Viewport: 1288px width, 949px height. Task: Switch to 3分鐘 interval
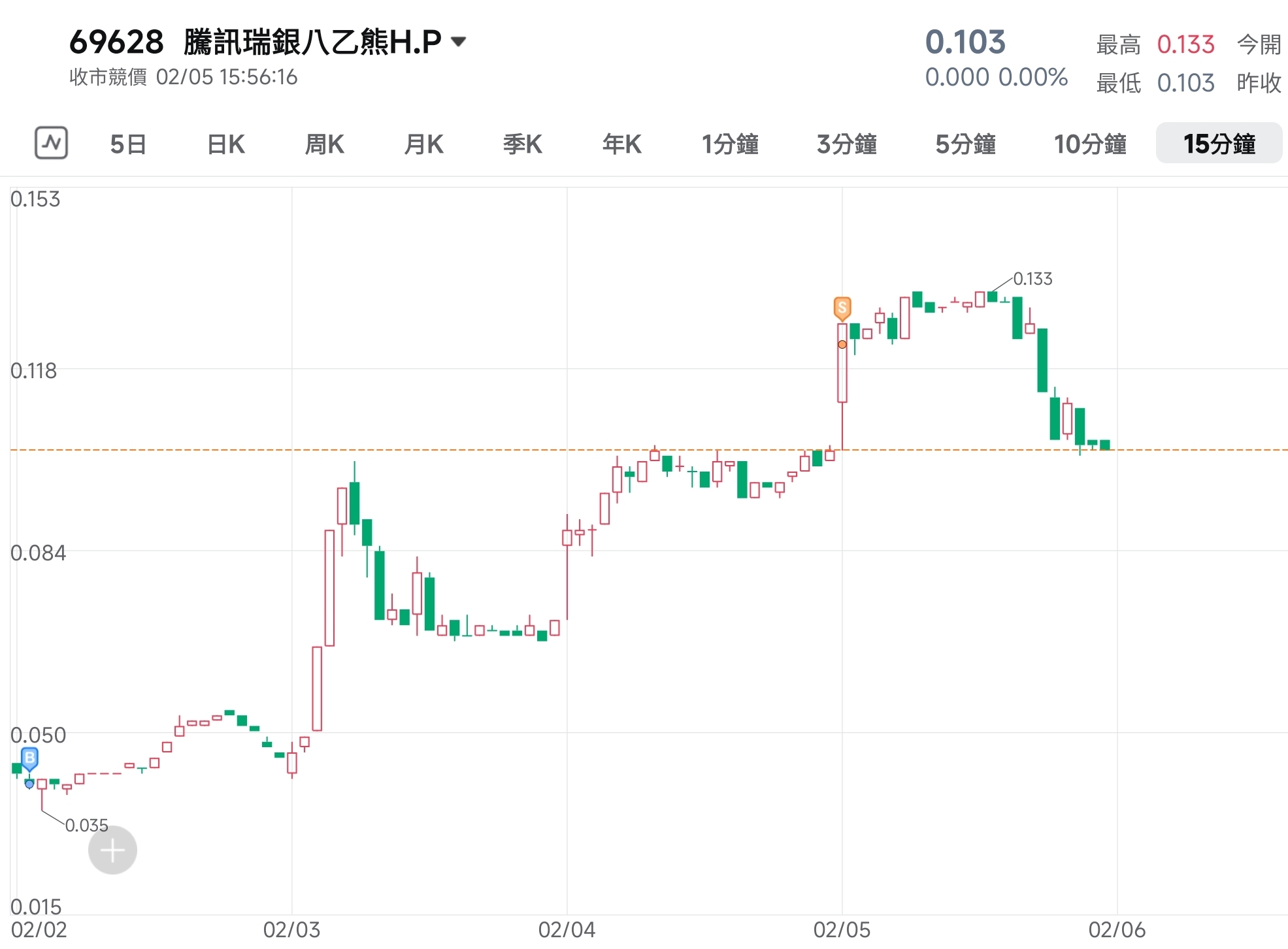(847, 144)
